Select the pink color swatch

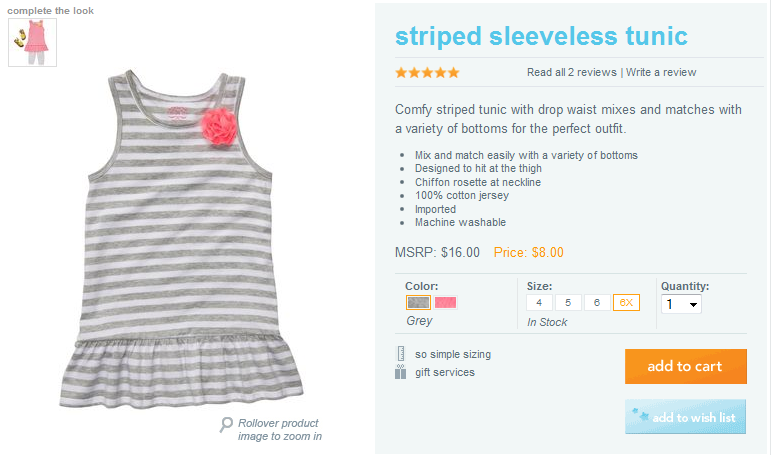tap(445, 302)
